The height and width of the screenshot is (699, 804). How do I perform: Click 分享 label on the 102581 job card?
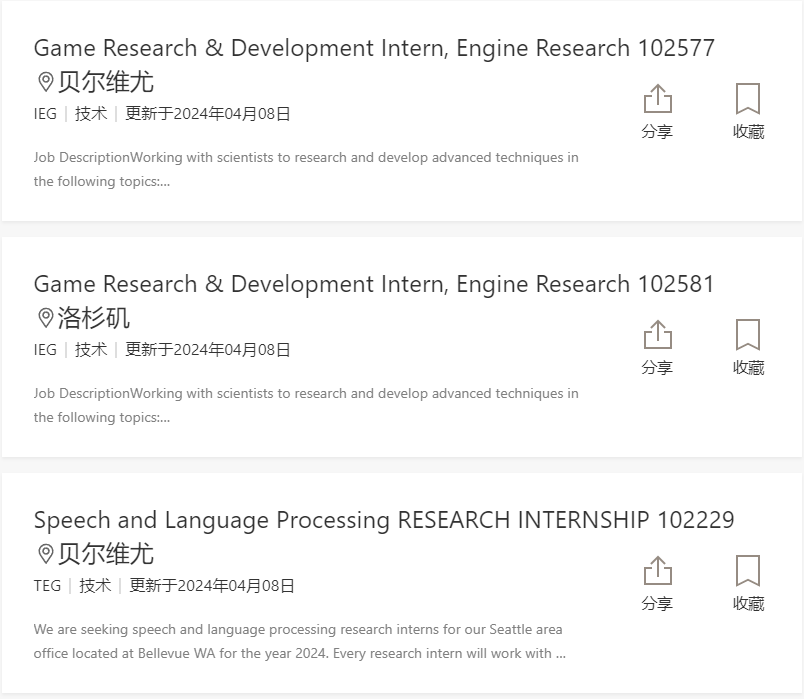click(657, 368)
